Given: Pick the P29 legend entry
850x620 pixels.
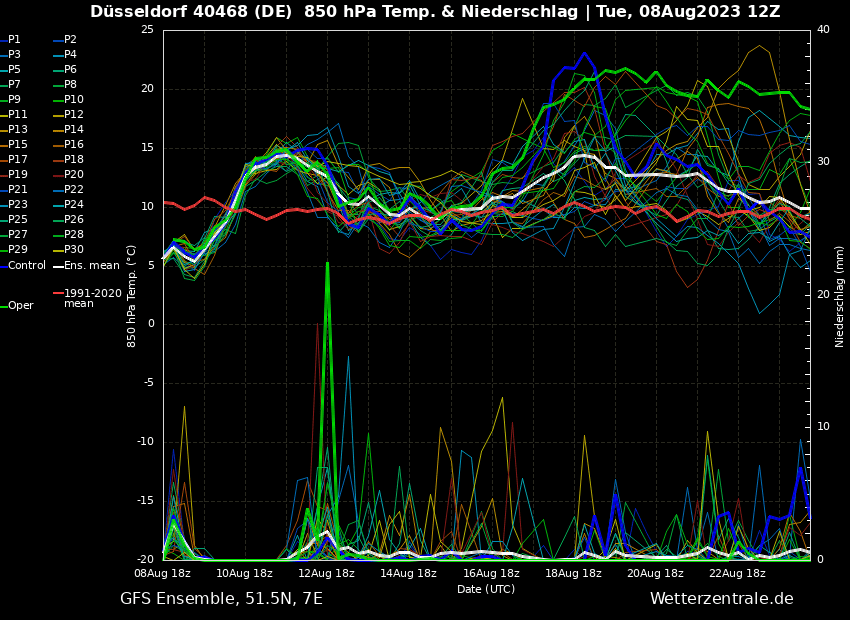Looking at the screenshot, I should pos(18,250).
